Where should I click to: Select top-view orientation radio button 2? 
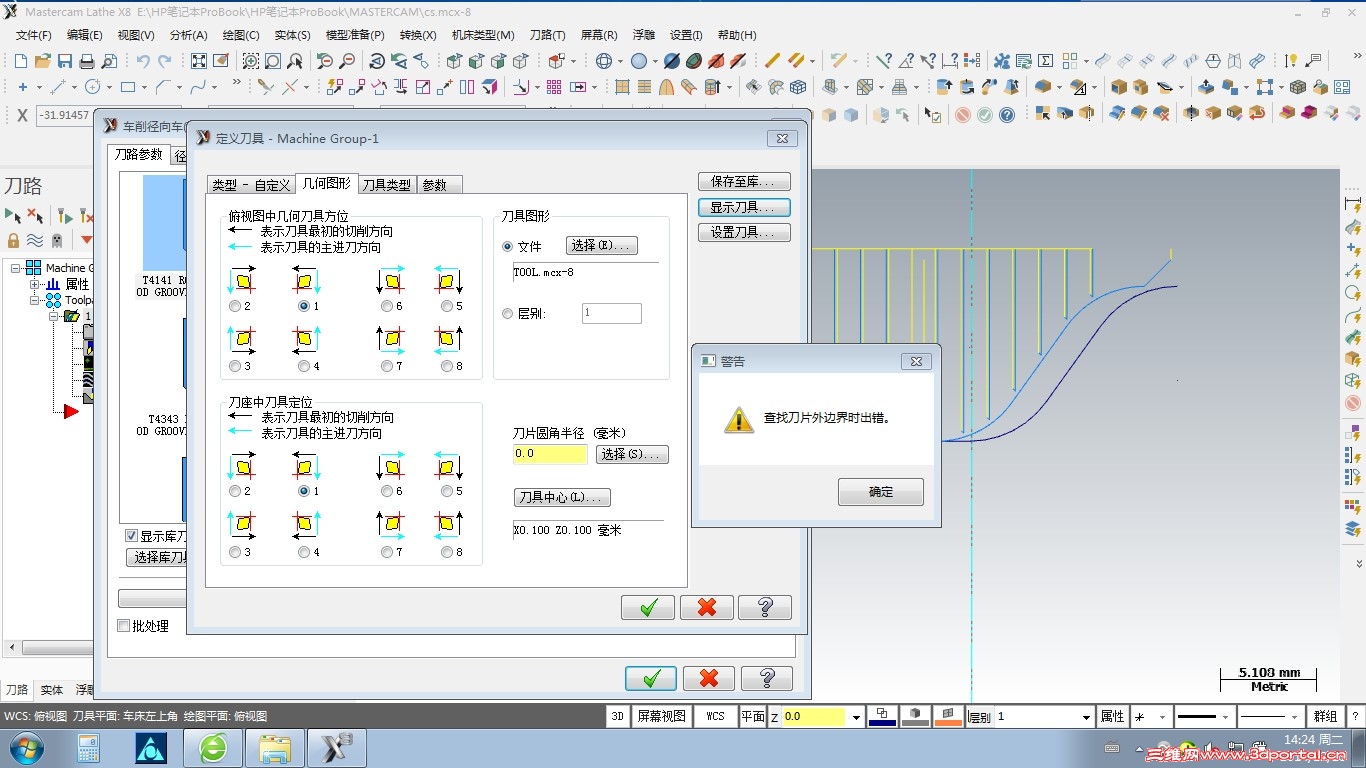[235, 306]
